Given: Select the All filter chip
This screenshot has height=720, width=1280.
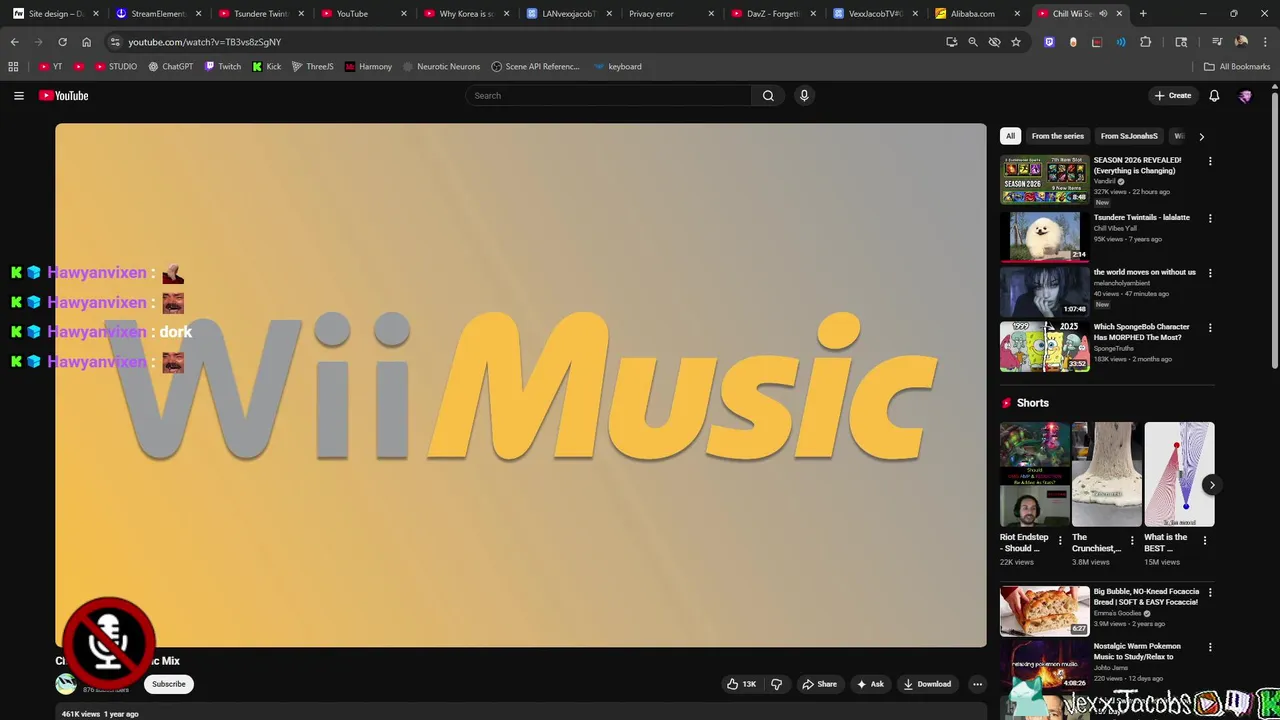Looking at the screenshot, I should (1010, 136).
